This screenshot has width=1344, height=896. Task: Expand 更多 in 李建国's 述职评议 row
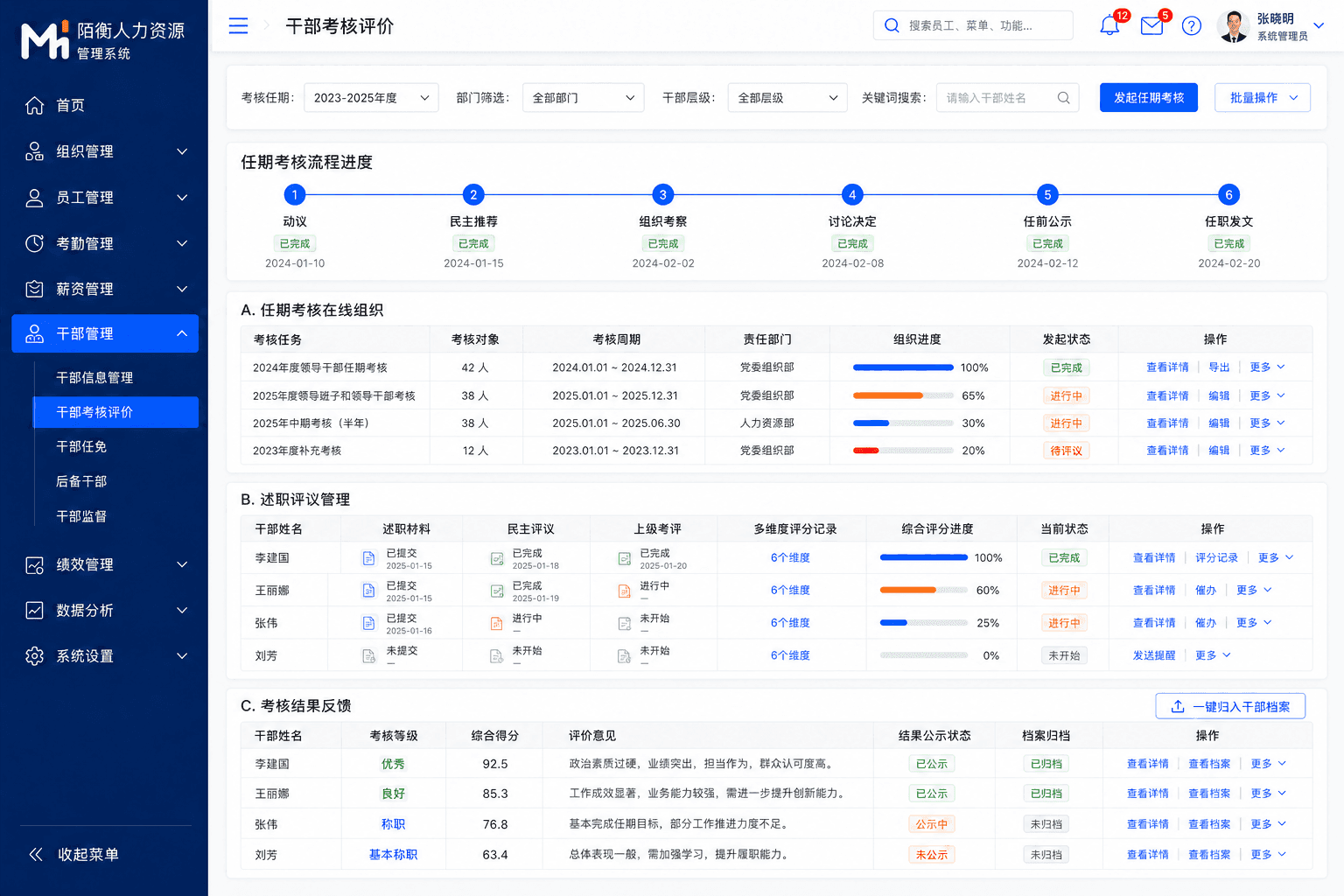coord(1276,558)
